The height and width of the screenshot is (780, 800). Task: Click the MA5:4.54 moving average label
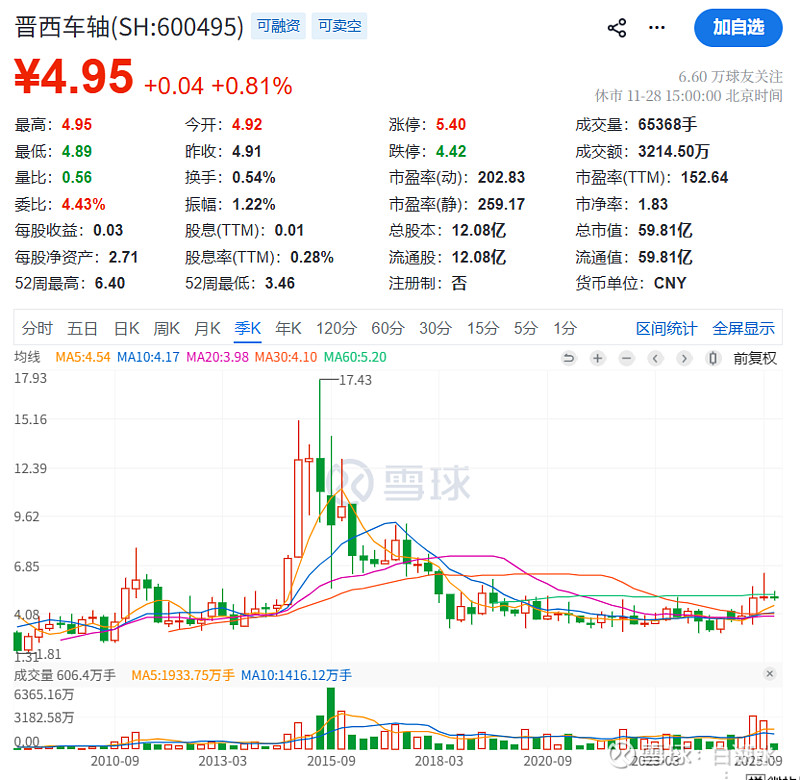coord(83,357)
